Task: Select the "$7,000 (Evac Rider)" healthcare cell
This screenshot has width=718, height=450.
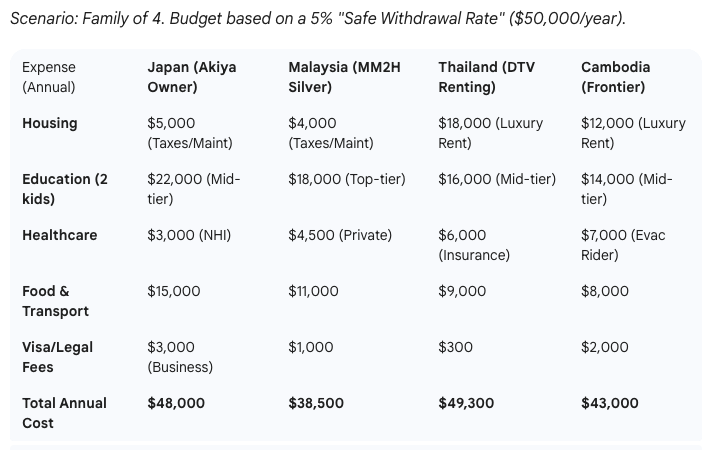Action: click(x=622, y=245)
